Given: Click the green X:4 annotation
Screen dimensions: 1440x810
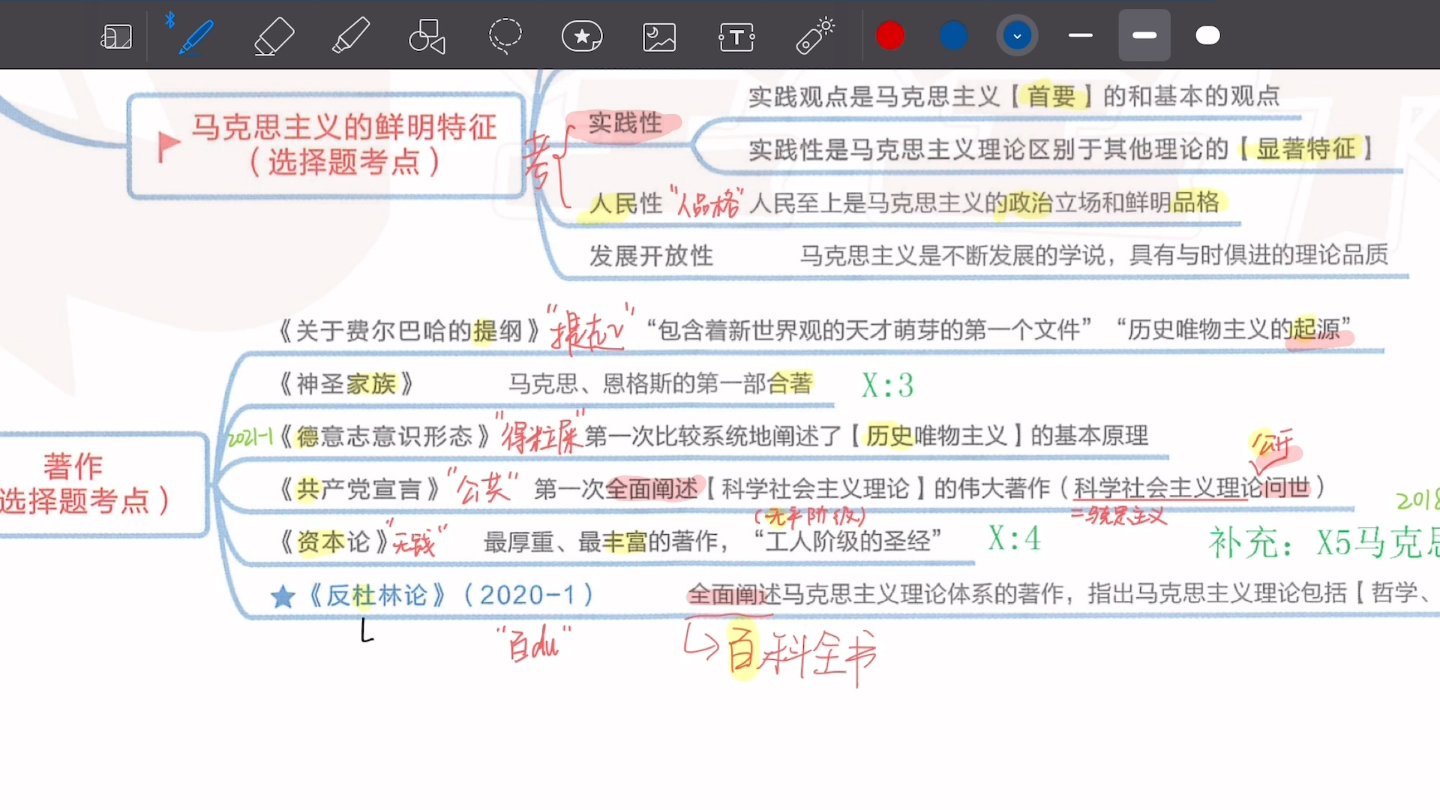Looking at the screenshot, I should 1015,539.
